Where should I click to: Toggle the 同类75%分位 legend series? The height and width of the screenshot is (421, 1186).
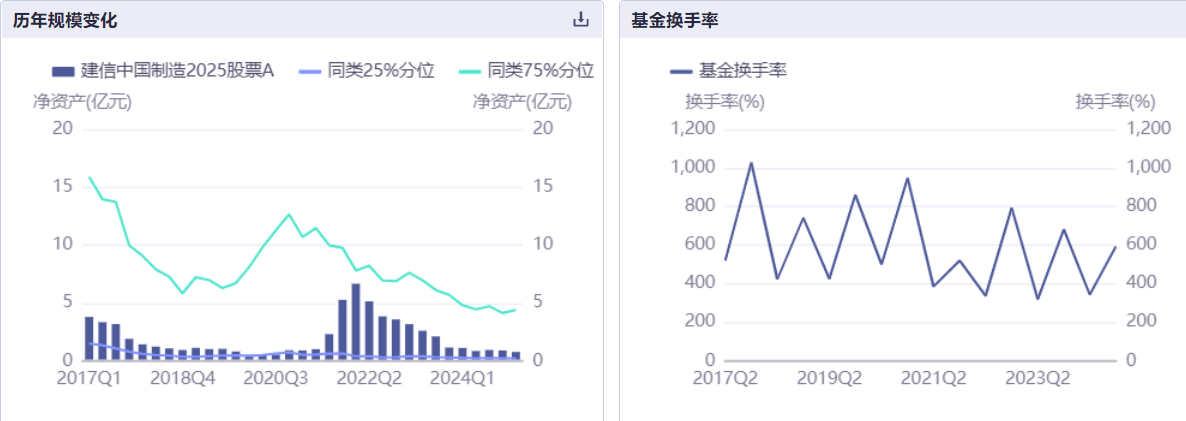tap(526, 71)
